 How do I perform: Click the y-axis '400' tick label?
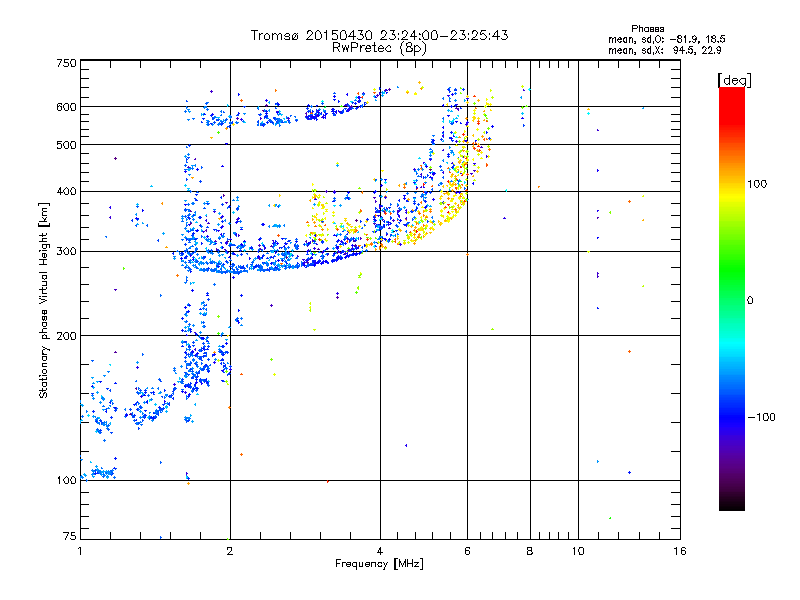click(66, 191)
